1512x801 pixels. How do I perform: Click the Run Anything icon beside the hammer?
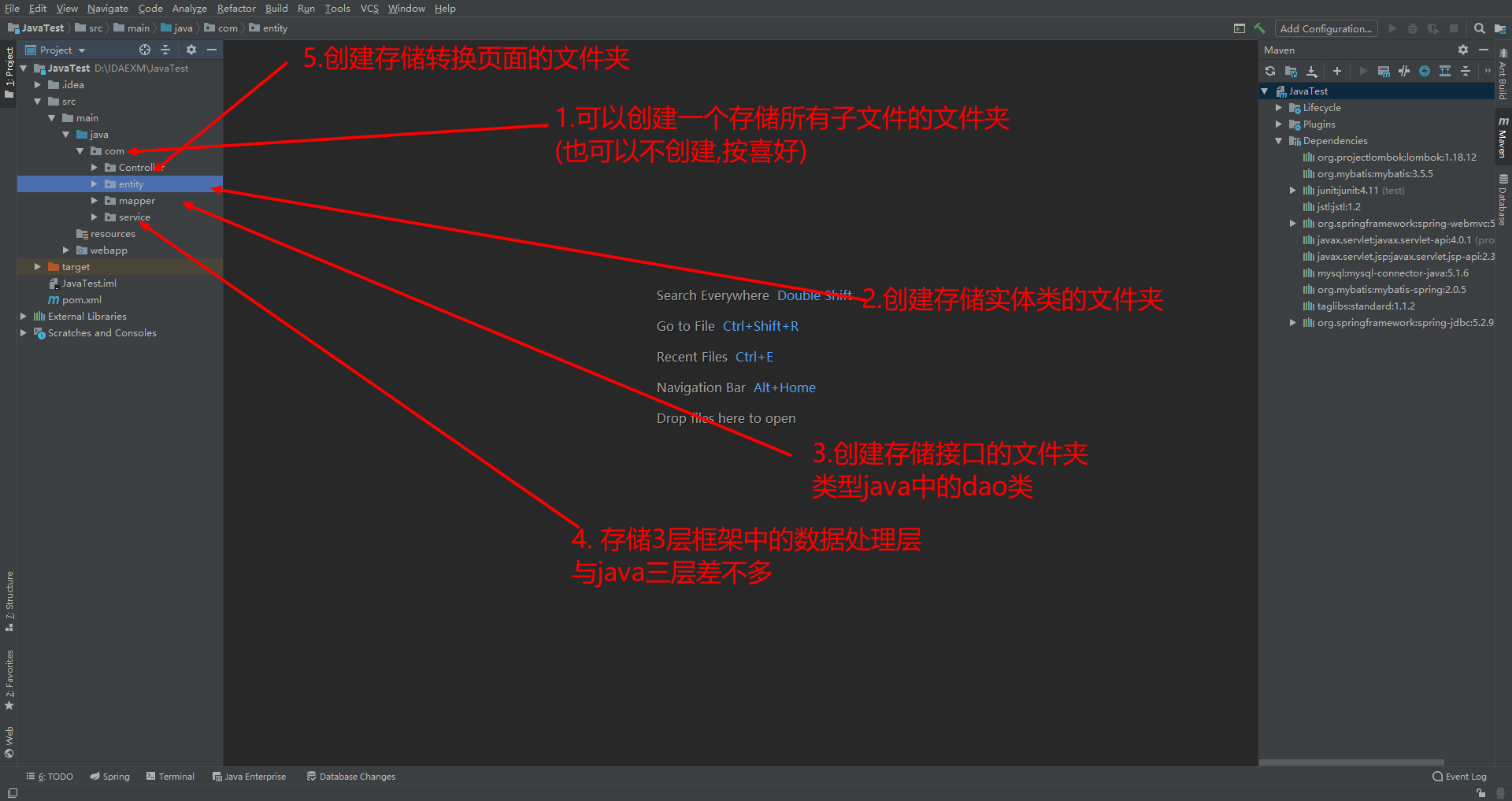[x=1240, y=28]
